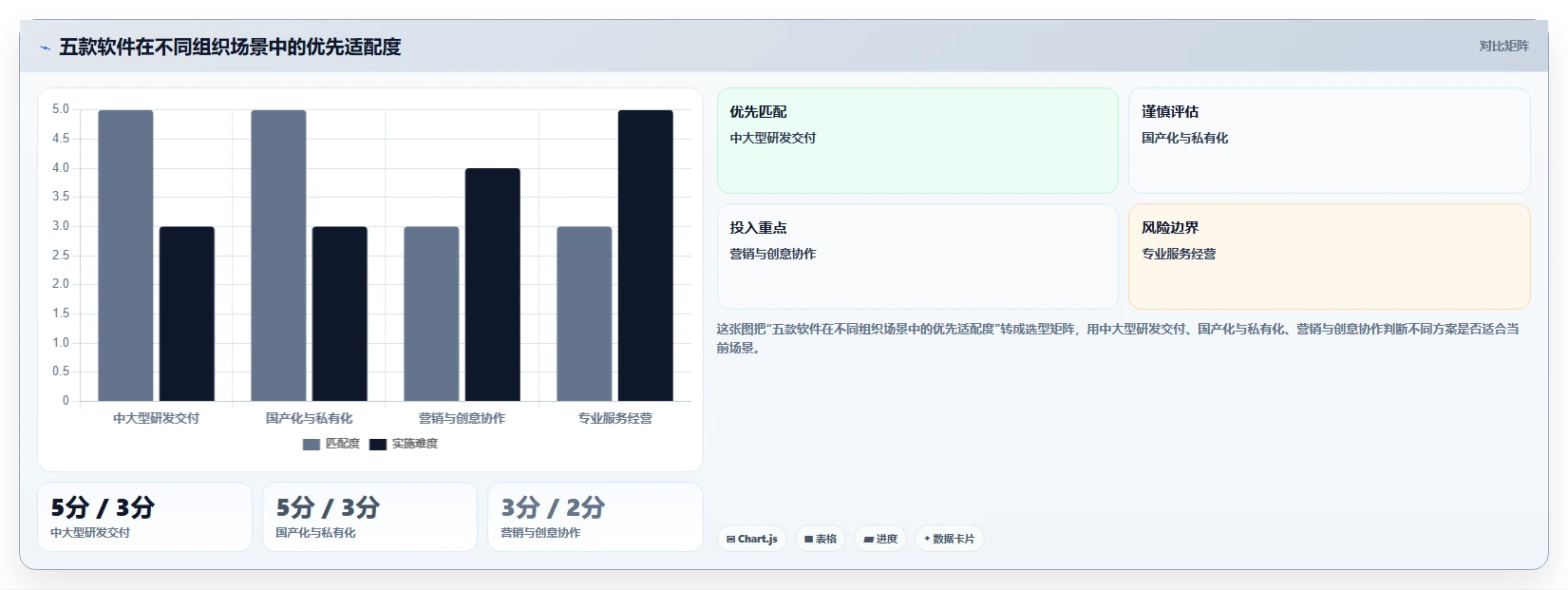1568x590 pixels.
Task: Click the 中大型研发交付 x-axis label
Action: [157, 418]
